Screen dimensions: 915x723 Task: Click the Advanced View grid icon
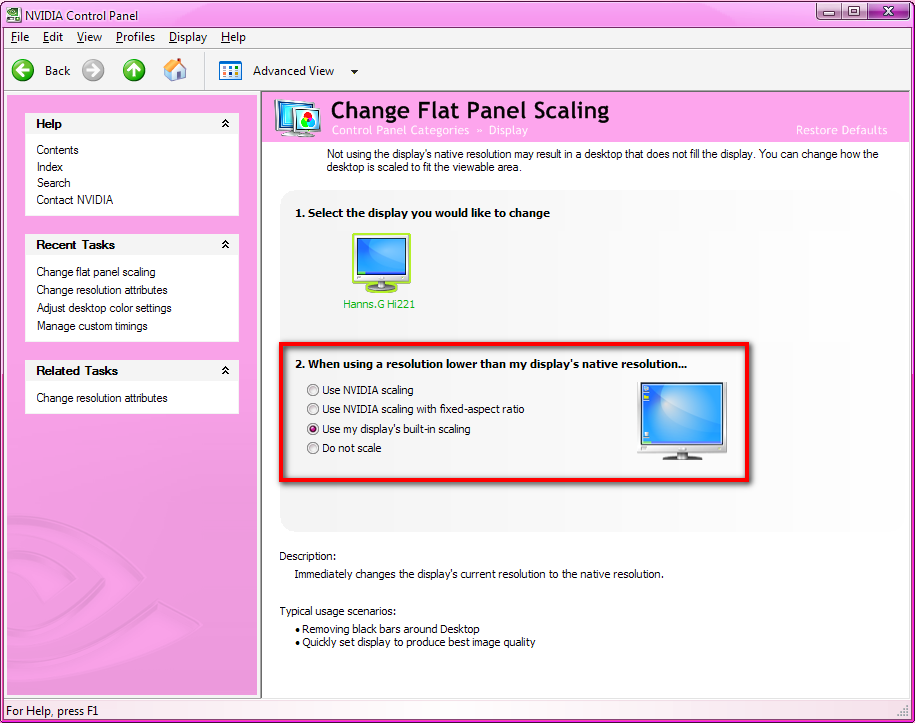click(x=231, y=71)
